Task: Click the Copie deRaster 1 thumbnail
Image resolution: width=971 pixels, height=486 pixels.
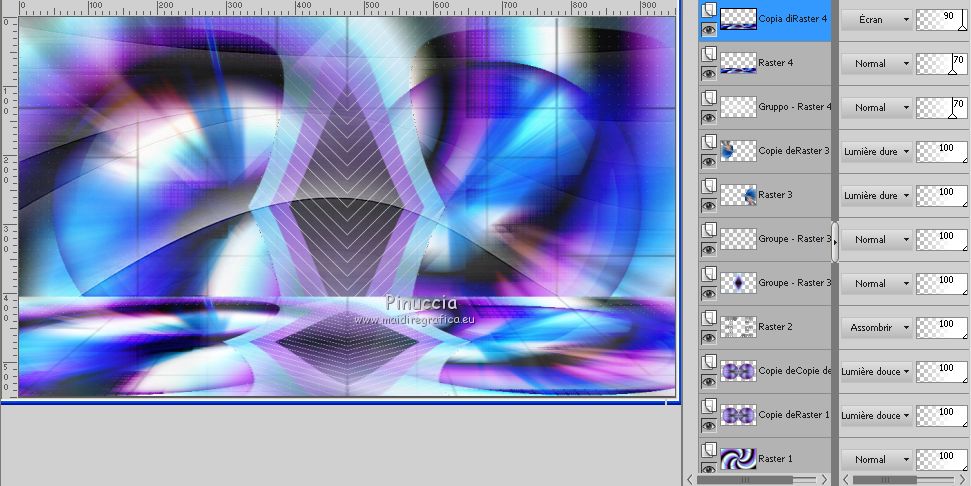Action: pyautogui.click(x=738, y=415)
